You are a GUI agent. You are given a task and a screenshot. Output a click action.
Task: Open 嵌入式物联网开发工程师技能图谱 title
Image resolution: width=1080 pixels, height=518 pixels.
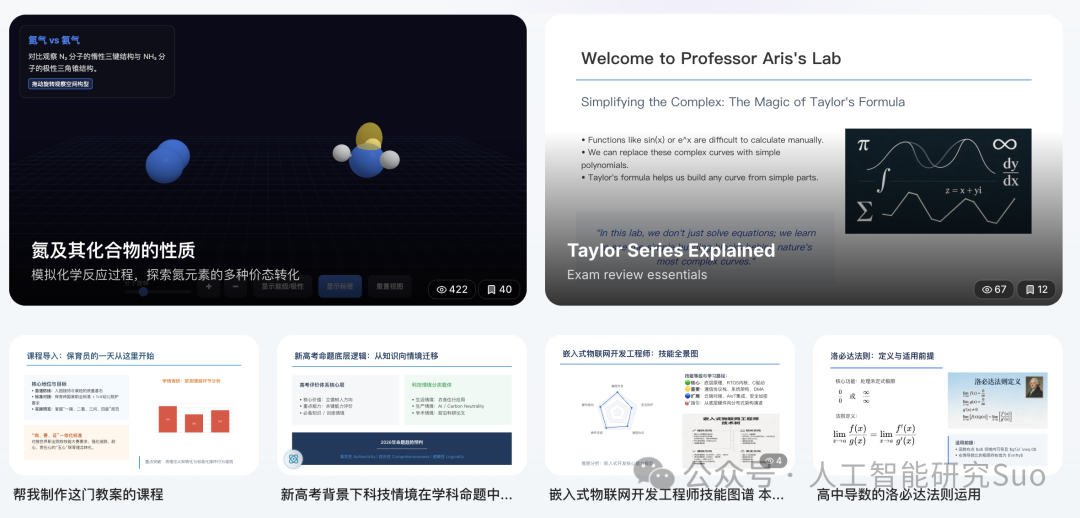(x=665, y=494)
